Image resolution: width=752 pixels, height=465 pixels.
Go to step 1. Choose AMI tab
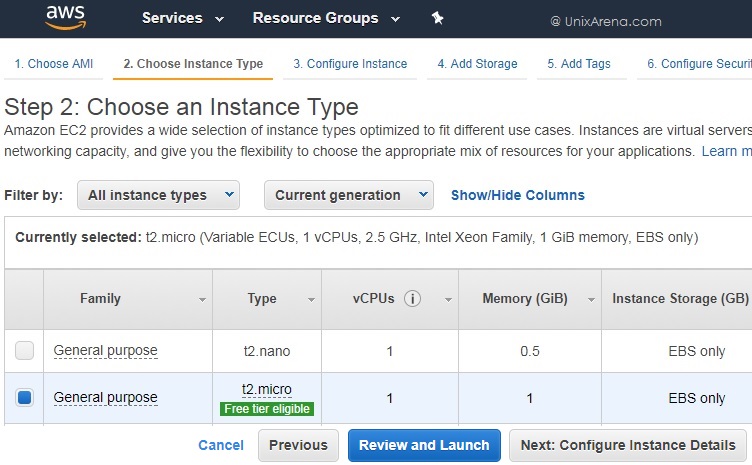coord(54,64)
